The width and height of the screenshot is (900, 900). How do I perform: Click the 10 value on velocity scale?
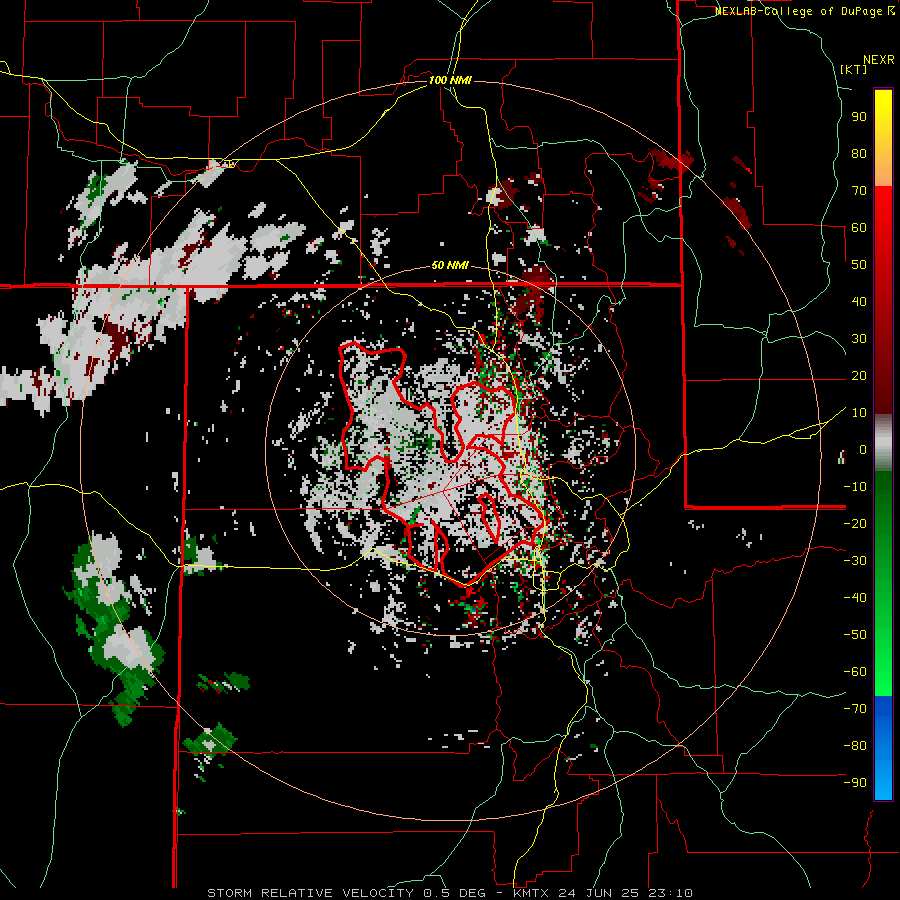click(x=859, y=413)
